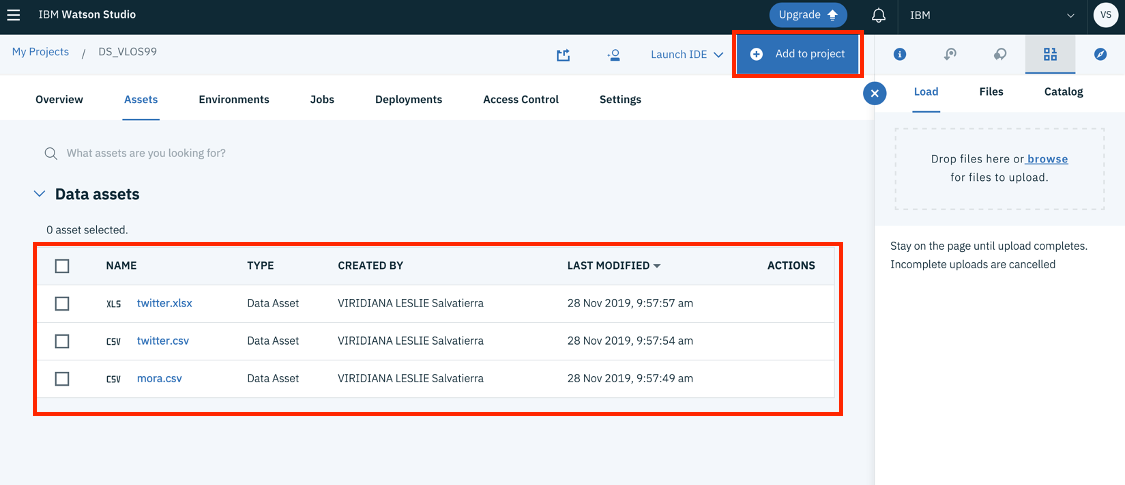
Task: Collapse the Data assets section
Action: click(39, 194)
